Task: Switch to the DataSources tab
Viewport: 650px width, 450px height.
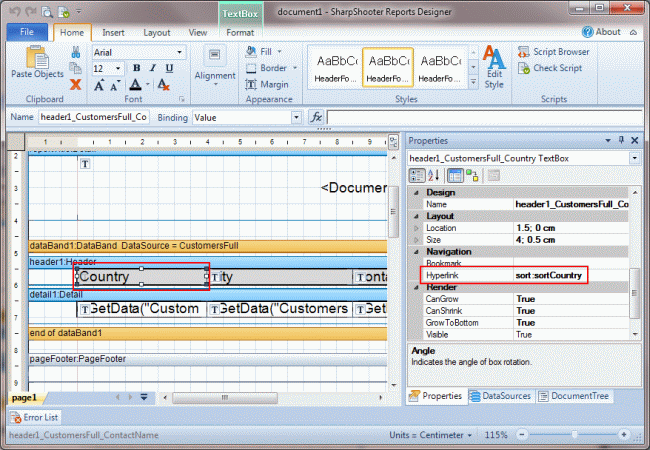Action: [505, 396]
